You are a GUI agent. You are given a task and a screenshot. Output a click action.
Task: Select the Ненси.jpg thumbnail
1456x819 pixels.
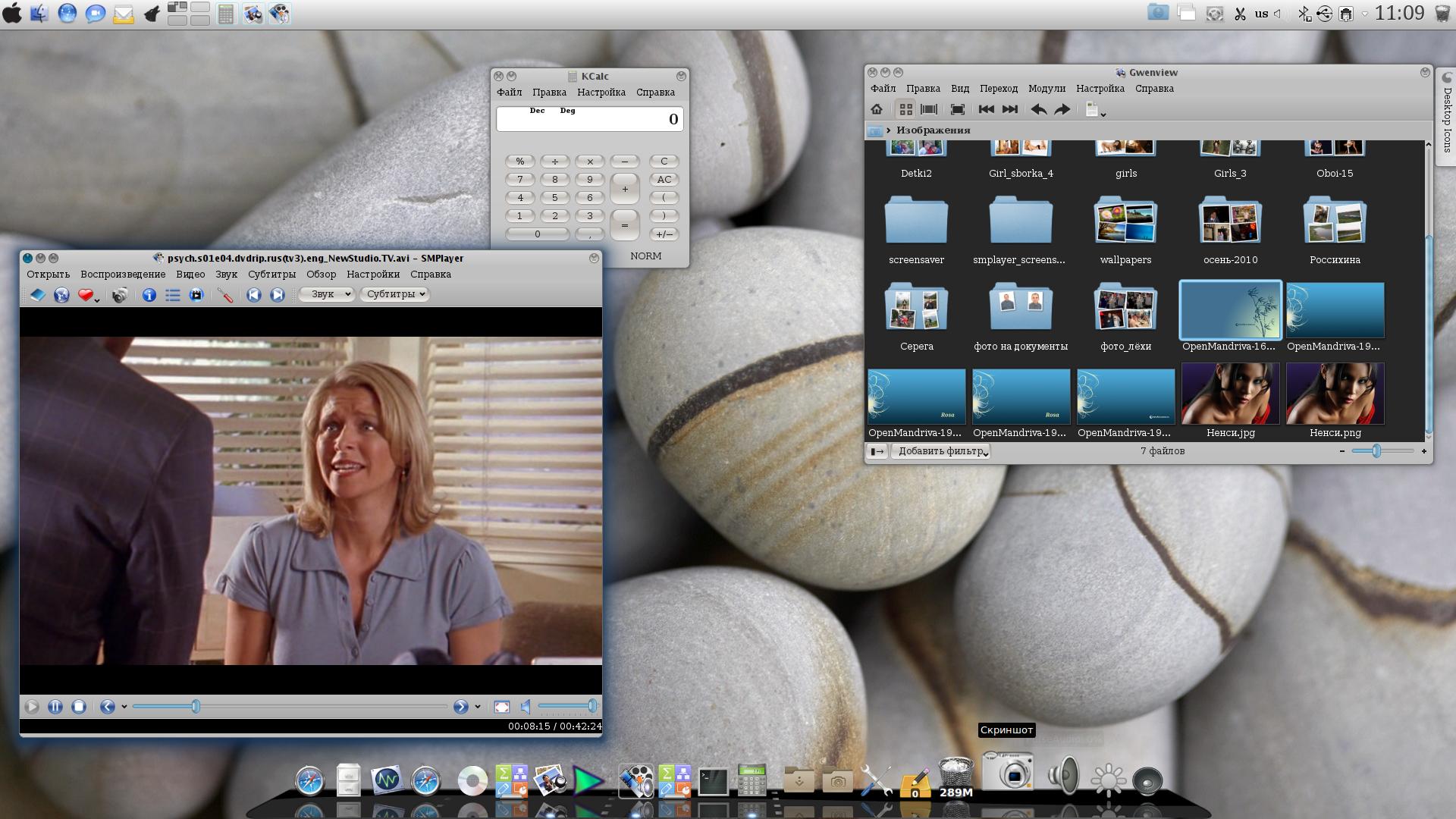tap(1230, 394)
